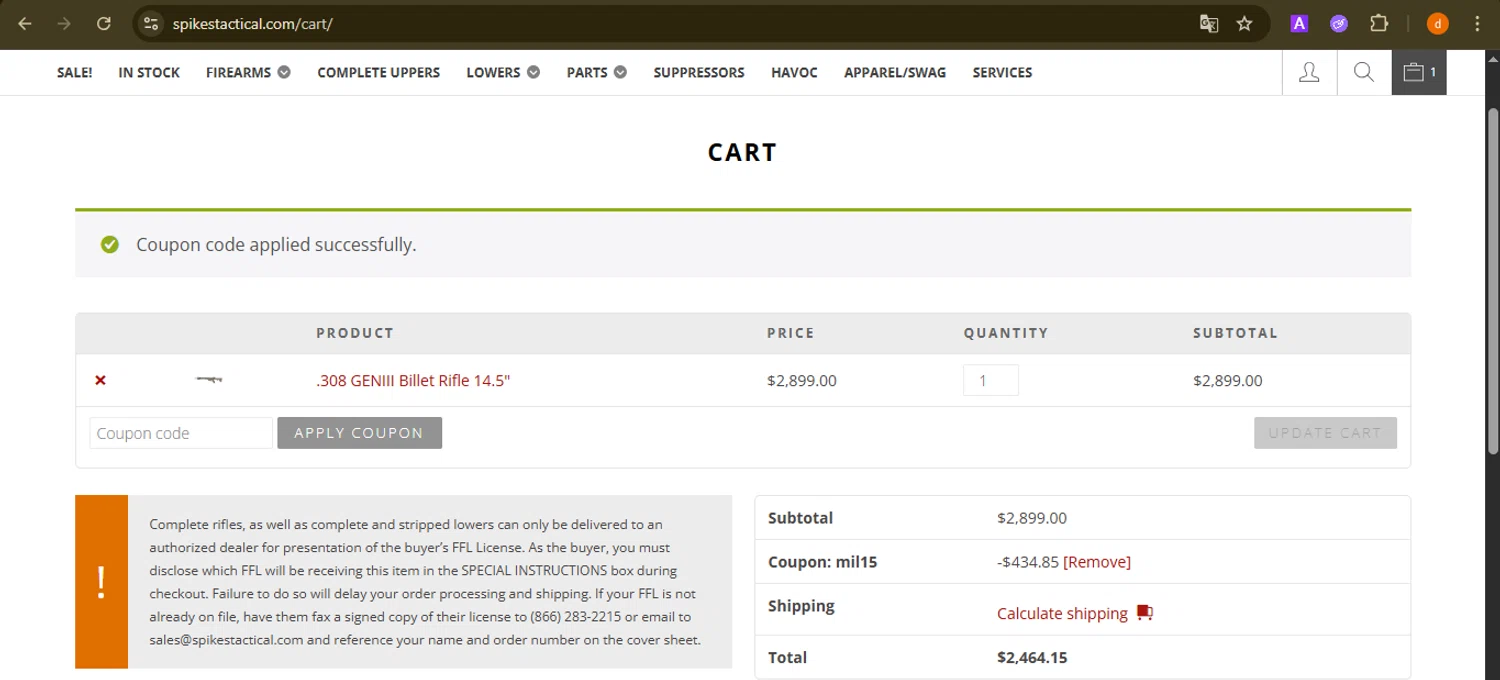The image size is (1500, 680).
Task: Click the browser address bar URL
Action: pyautogui.click(x=252, y=23)
